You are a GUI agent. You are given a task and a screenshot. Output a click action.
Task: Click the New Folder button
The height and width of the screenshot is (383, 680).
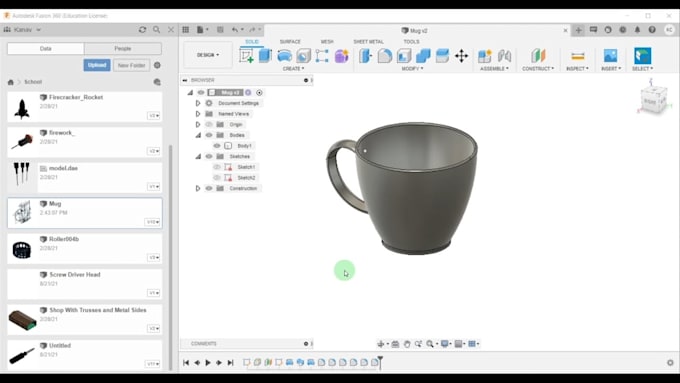click(131, 65)
